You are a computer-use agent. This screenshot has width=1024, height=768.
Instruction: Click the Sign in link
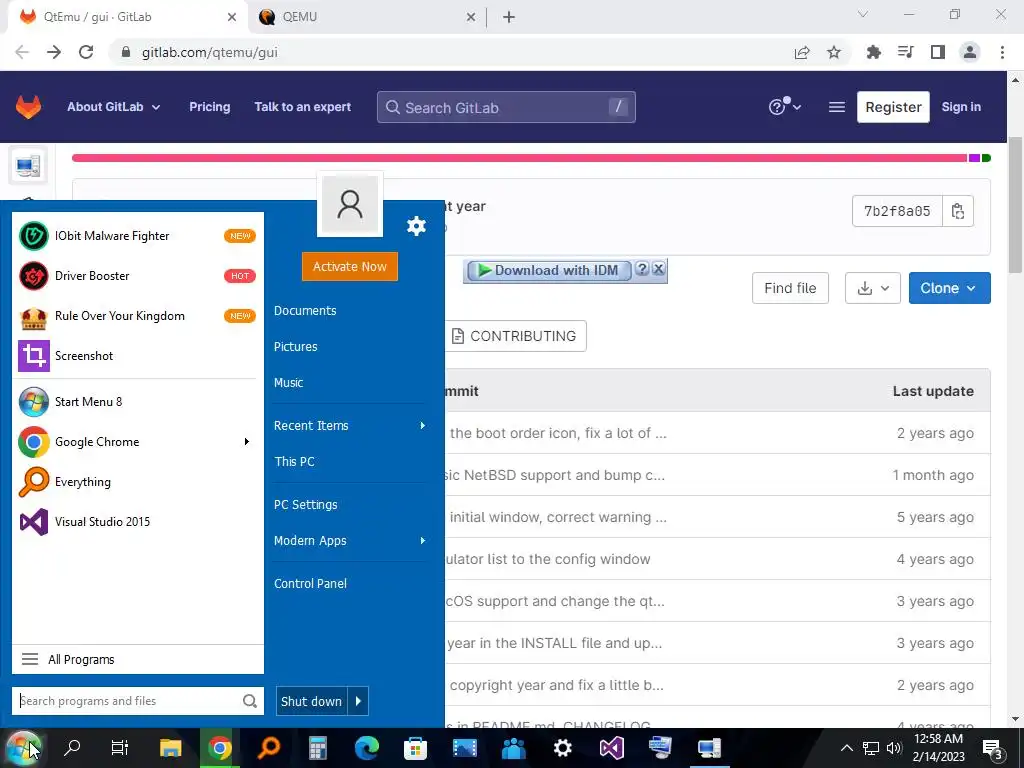point(961,107)
